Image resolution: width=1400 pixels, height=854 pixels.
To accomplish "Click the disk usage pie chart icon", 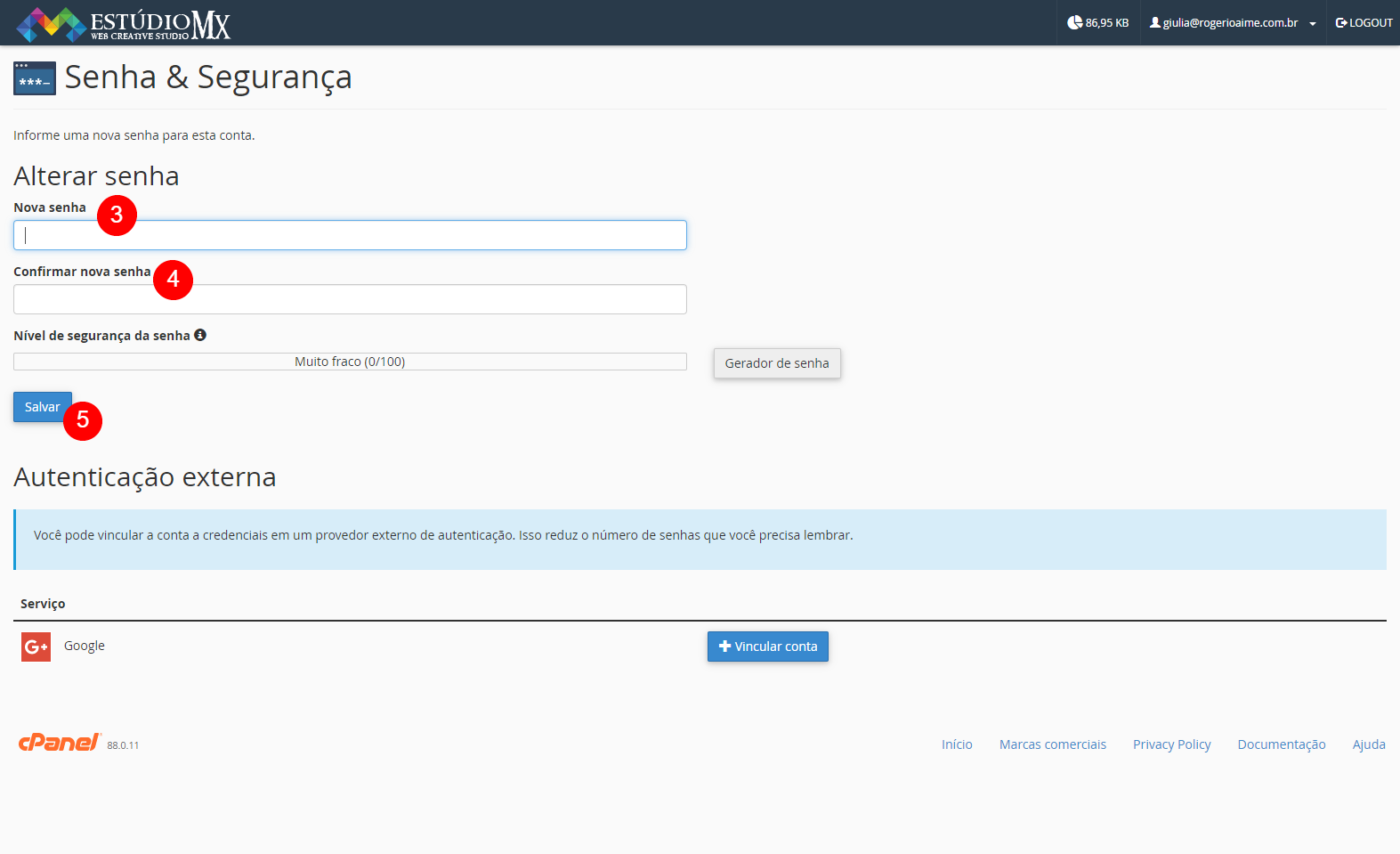I will click(1074, 22).
